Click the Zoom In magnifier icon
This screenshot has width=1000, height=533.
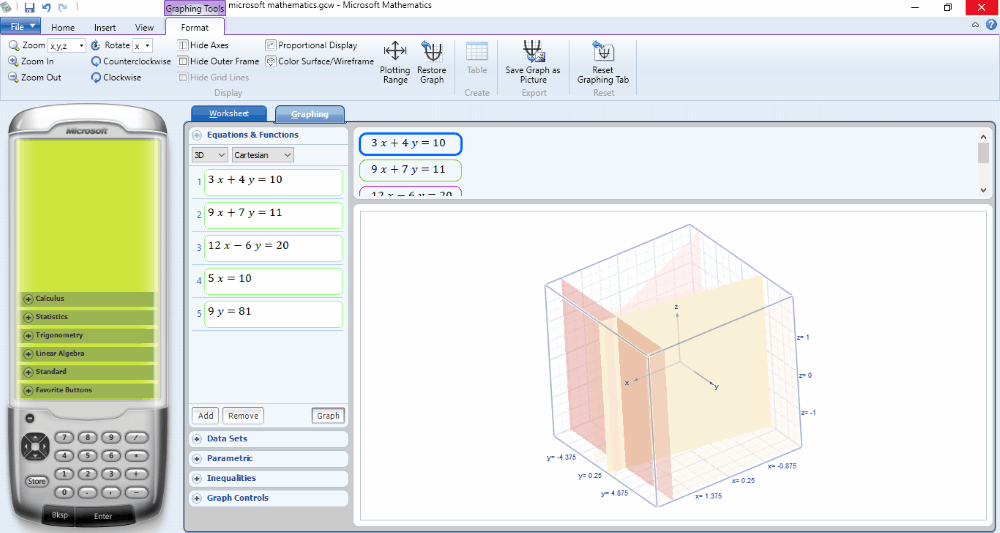[x=13, y=61]
